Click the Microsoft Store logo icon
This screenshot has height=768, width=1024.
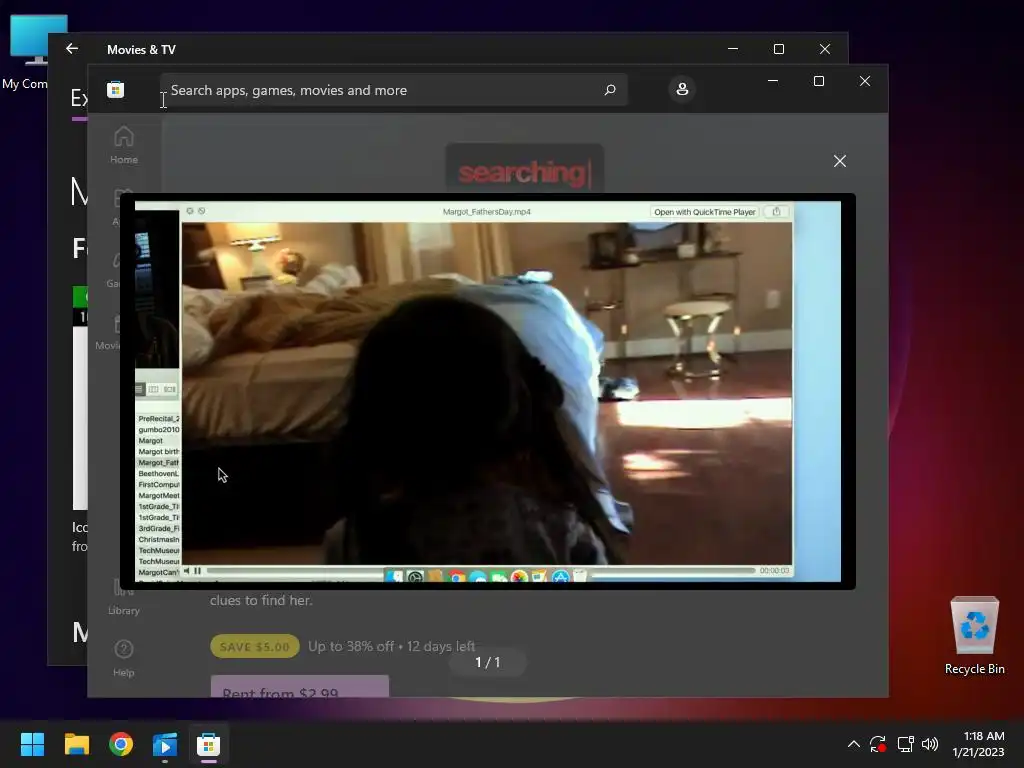point(116,89)
